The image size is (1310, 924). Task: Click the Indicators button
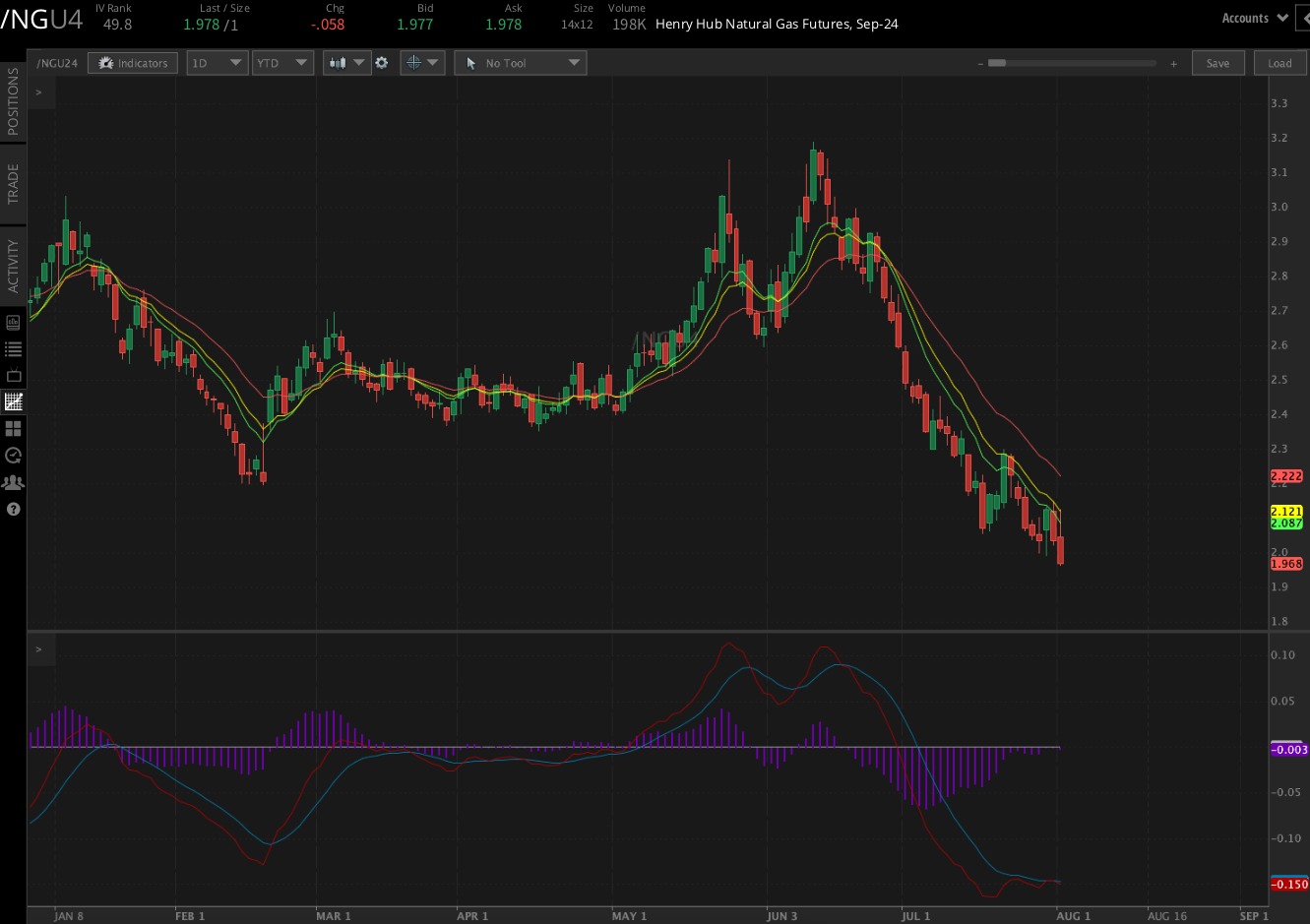pyautogui.click(x=132, y=62)
